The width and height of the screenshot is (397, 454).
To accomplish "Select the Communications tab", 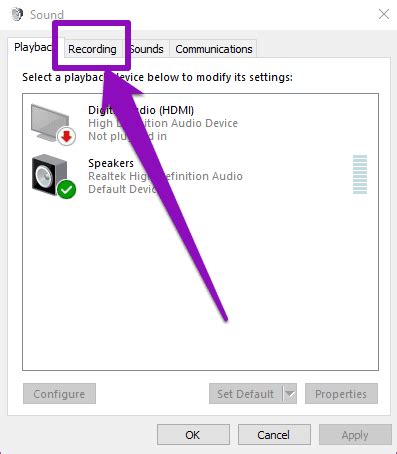I will click(213, 49).
